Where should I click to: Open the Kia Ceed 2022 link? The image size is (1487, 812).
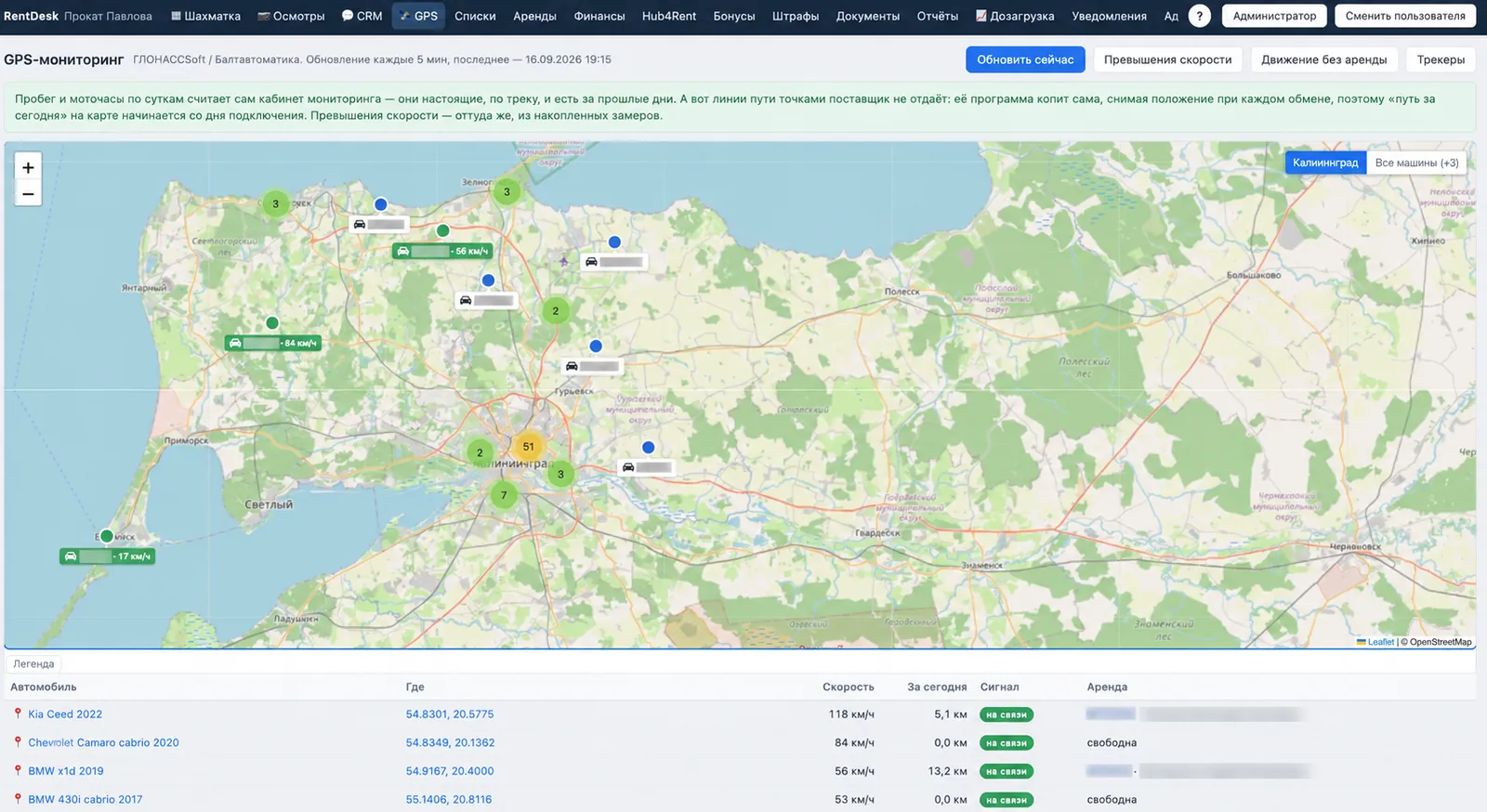click(x=65, y=714)
